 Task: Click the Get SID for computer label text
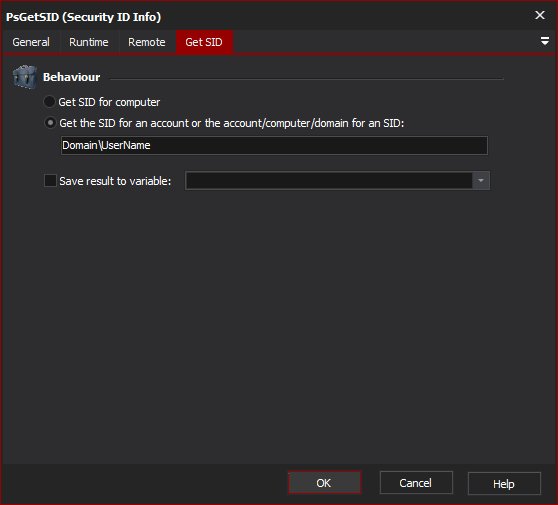click(x=109, y=102)
